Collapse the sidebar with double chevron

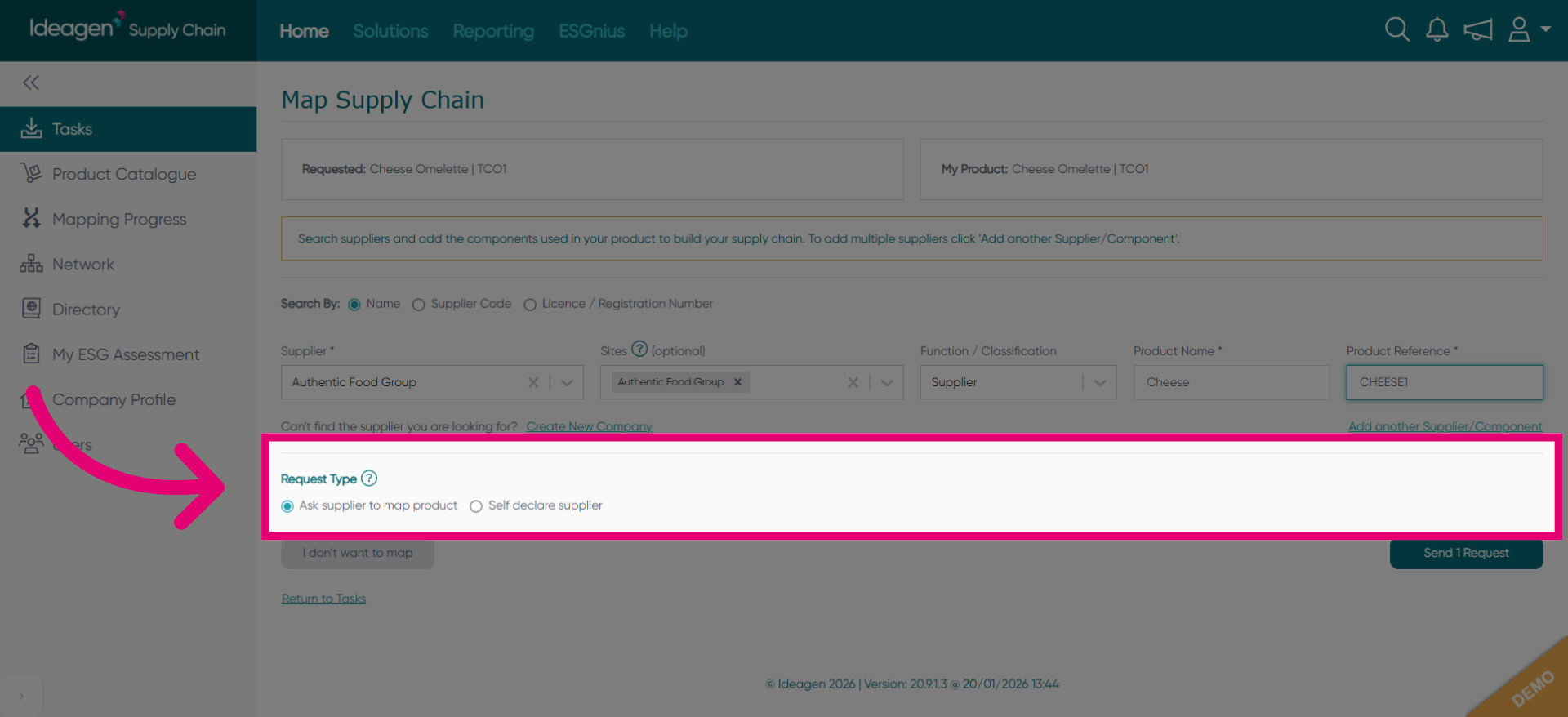click(x=31, y=82)
